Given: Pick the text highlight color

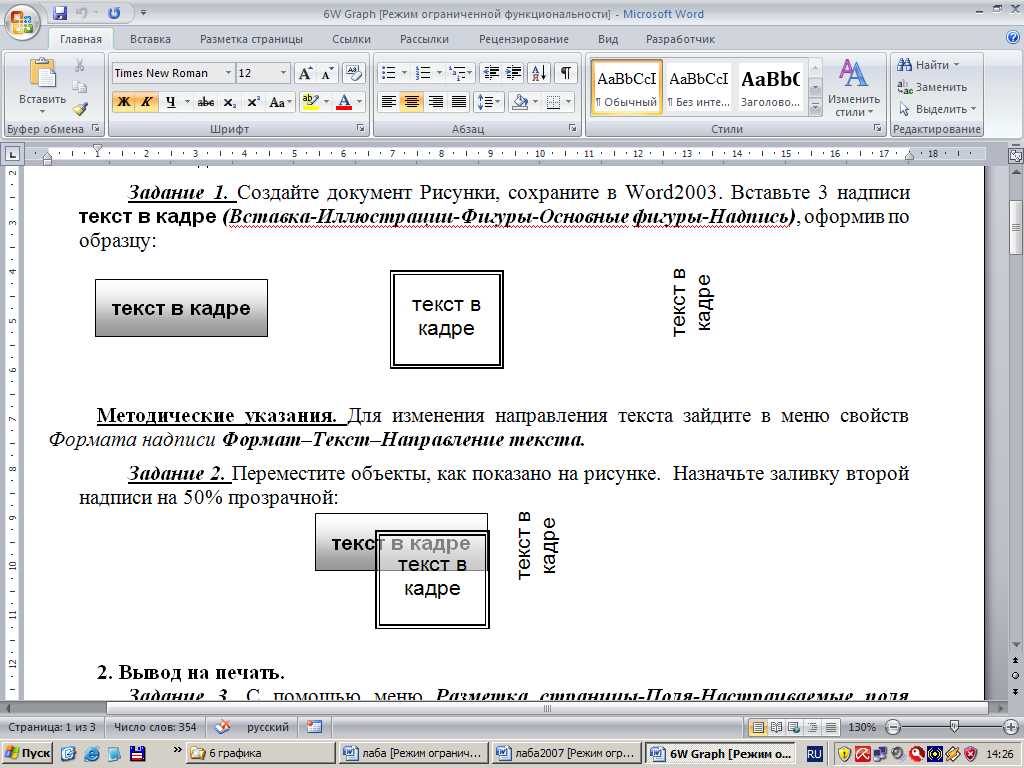Looking at the screenshot, I should pos(310,102).
